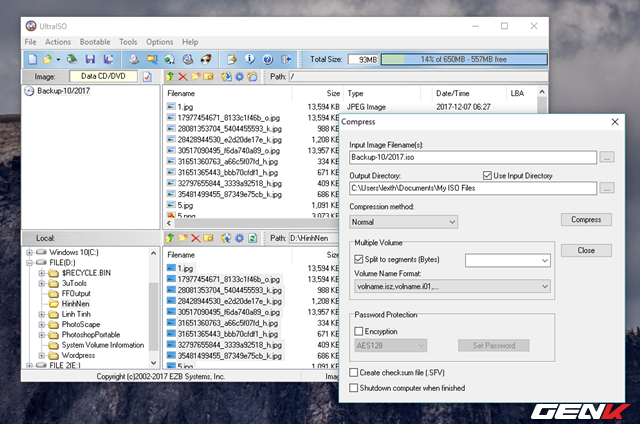Viewport: 640px width, 424px height.
Task: Select the HinhNen folder in local tree
Action: click(75, 304)
